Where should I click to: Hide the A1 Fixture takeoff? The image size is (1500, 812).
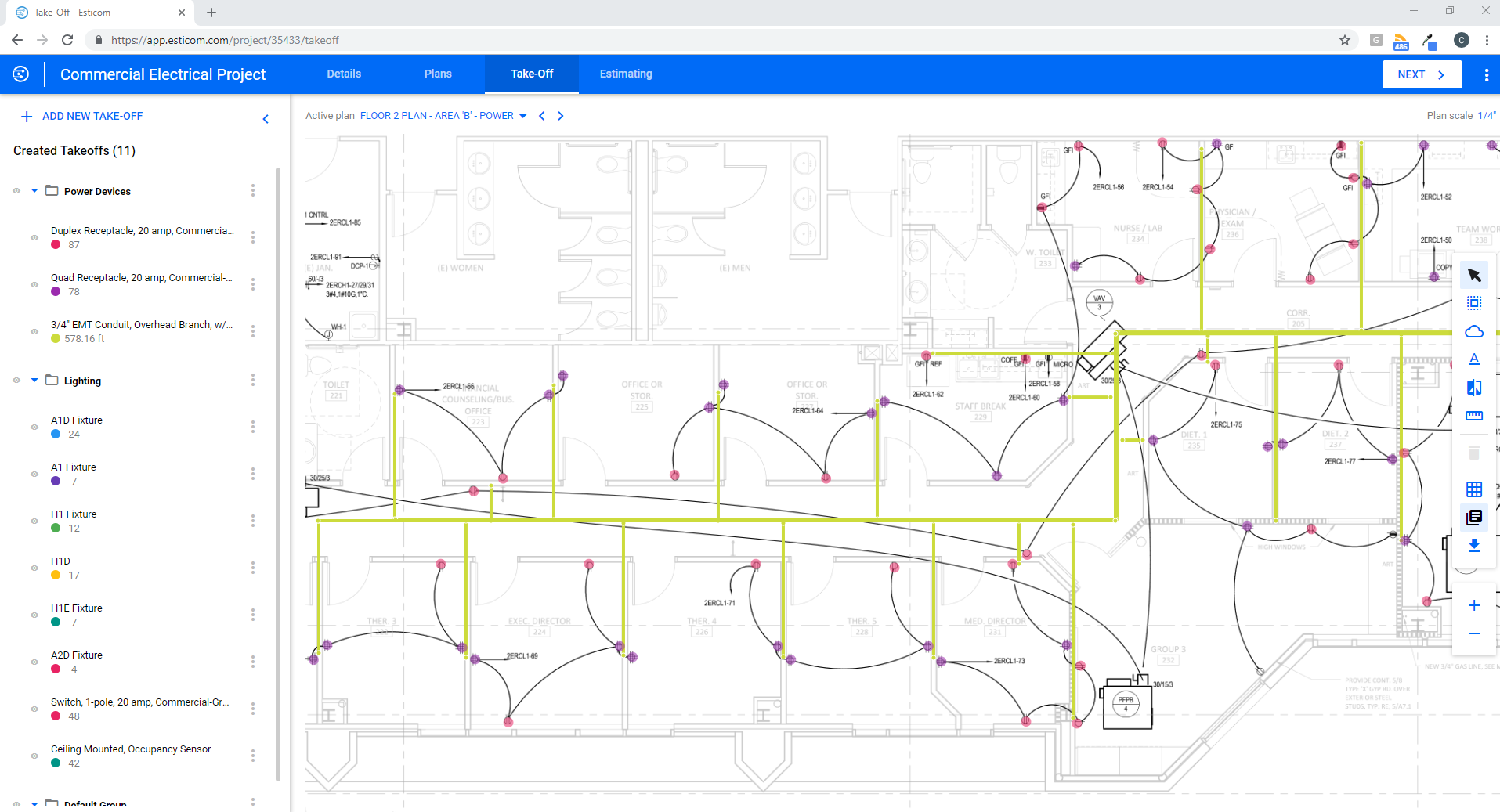pos(34,474)
